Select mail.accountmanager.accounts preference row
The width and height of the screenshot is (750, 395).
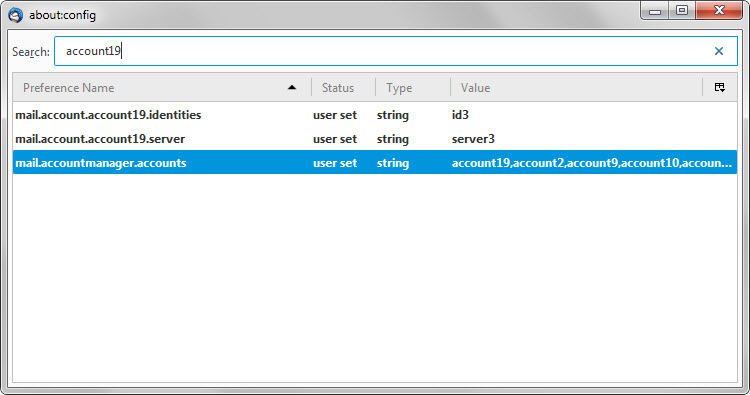(375, 163)
